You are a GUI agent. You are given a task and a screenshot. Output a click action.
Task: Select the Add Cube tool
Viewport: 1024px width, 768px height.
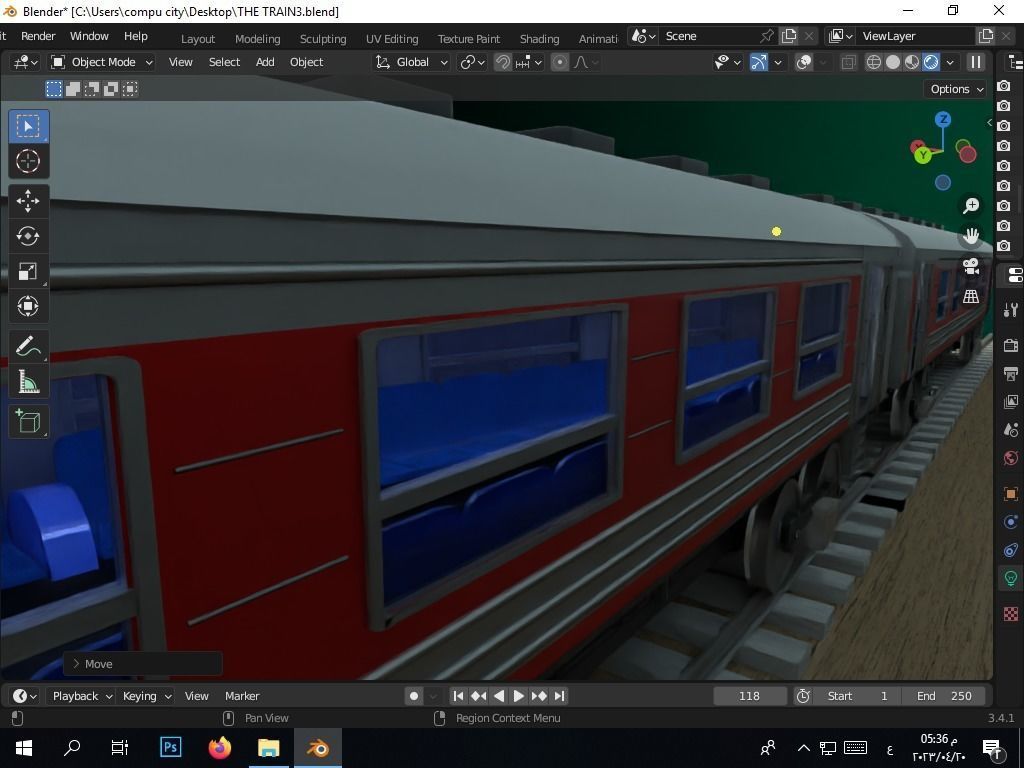pyautogui.click(x=27, y=422)
